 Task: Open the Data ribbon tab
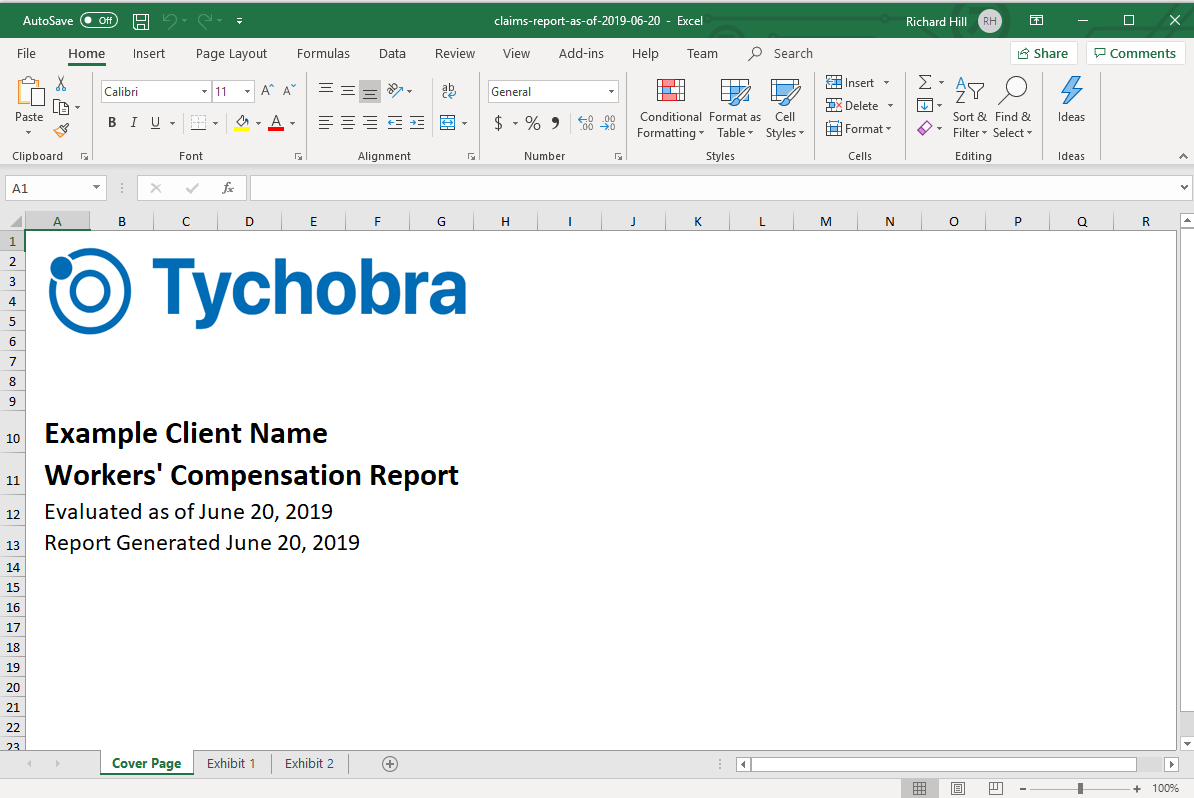392,53
